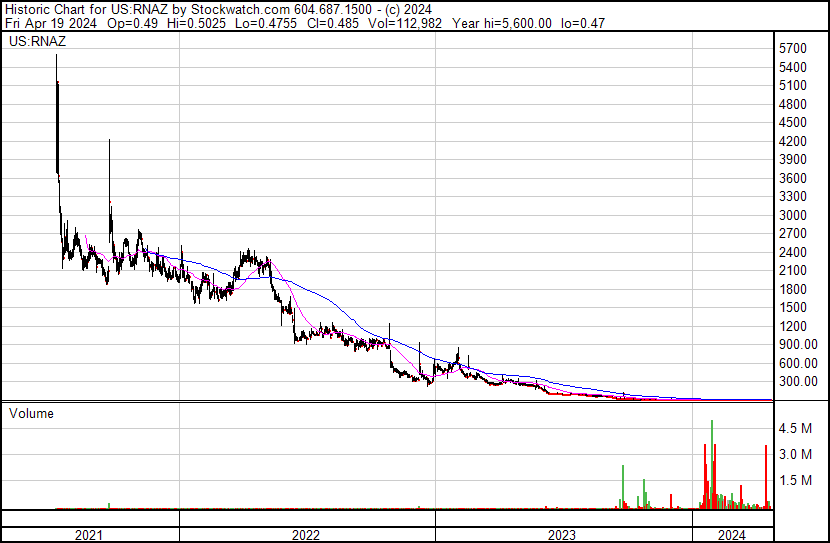
Task: Select the 2400 price axis label
Action: click(792, 252)
